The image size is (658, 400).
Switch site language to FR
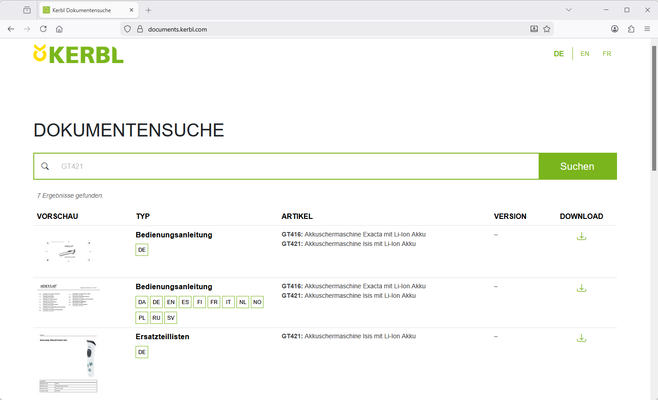pos(607,54)
